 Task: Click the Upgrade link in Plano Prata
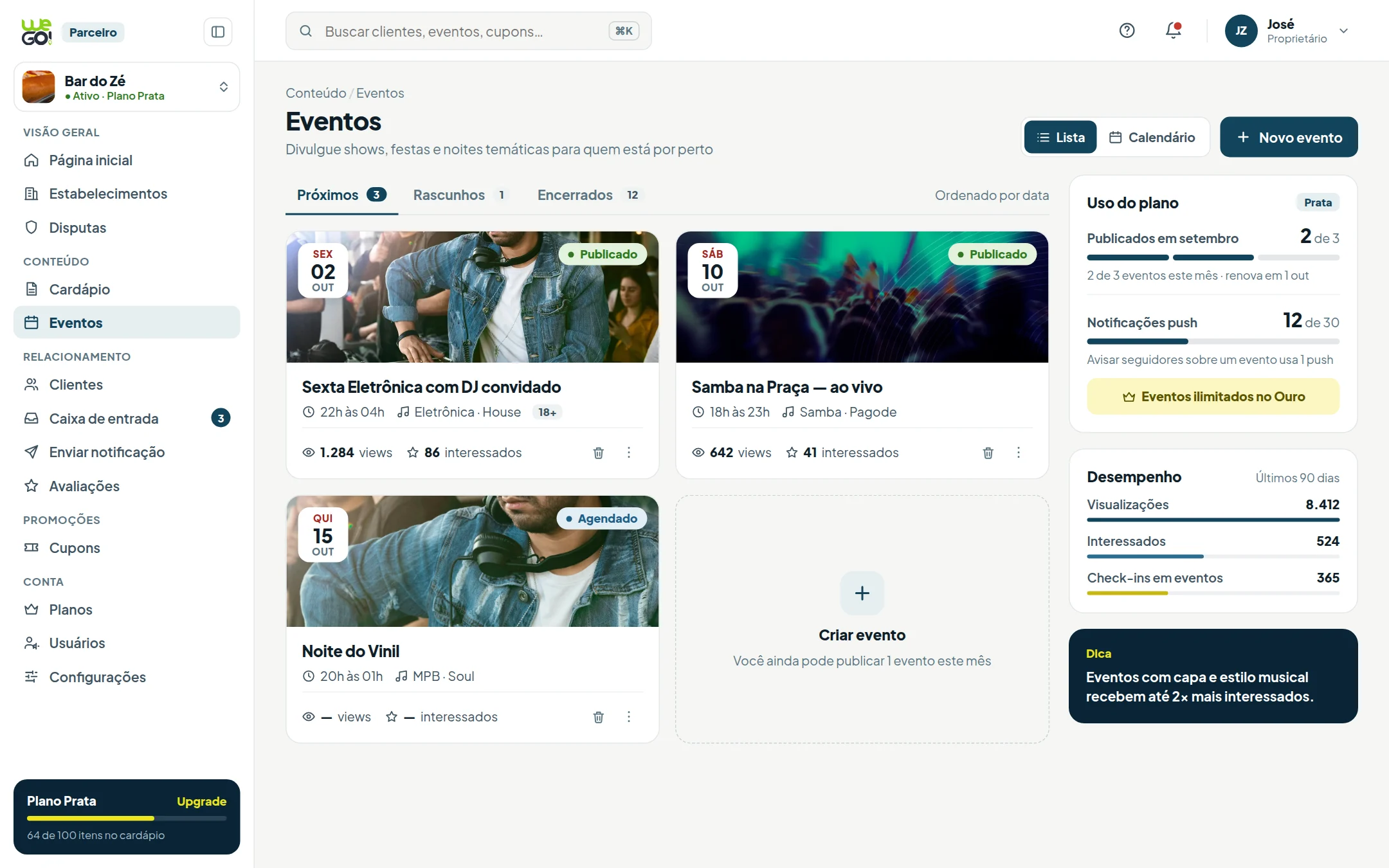201,801
